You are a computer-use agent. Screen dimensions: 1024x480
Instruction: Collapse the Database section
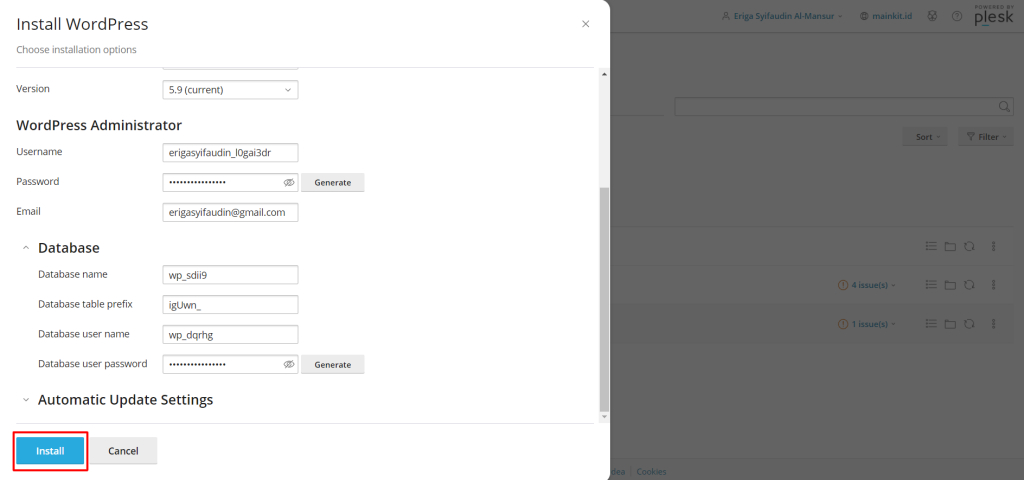(26, 248)
